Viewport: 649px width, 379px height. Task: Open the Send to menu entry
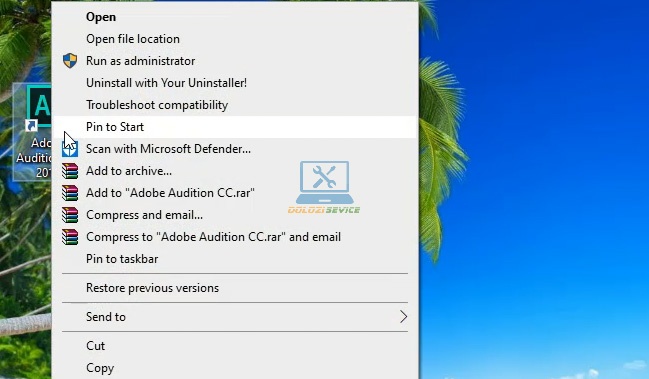235,317
